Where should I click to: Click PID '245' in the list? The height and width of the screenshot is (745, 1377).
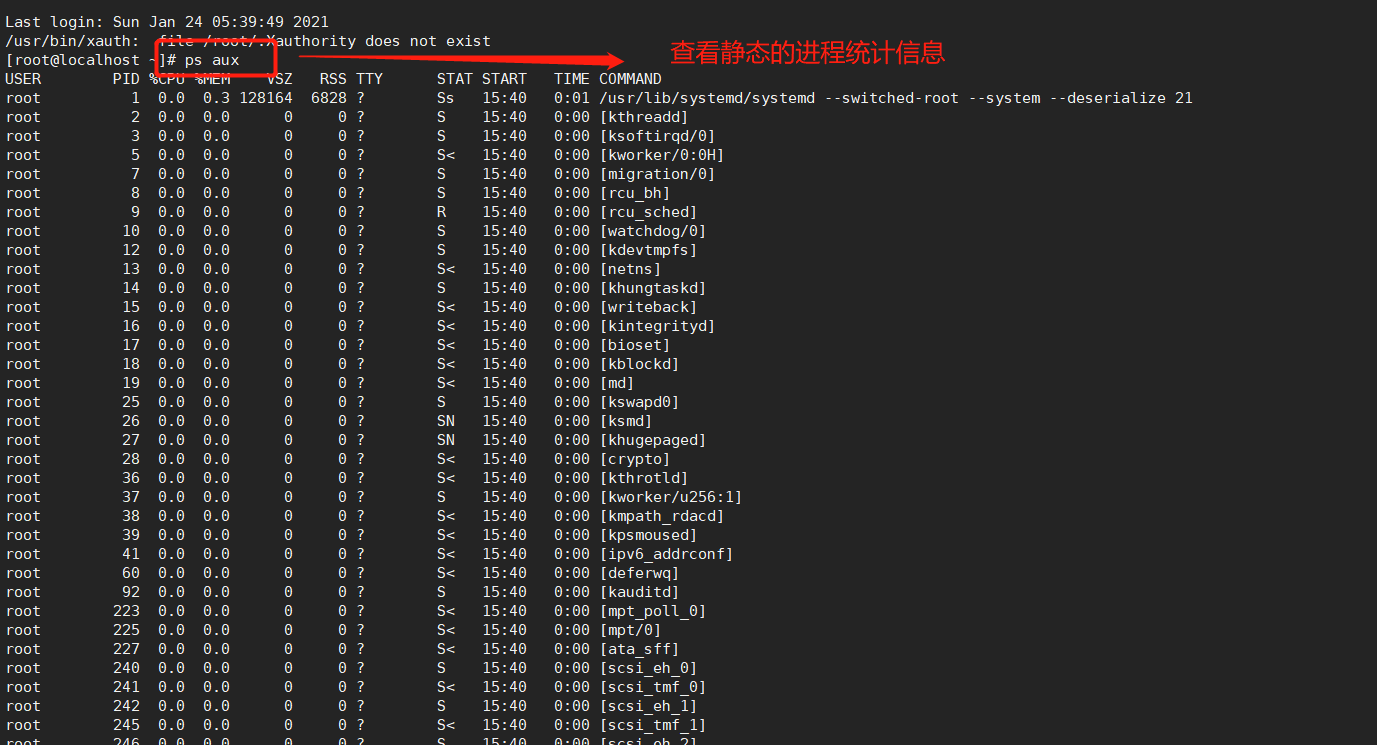127,725
